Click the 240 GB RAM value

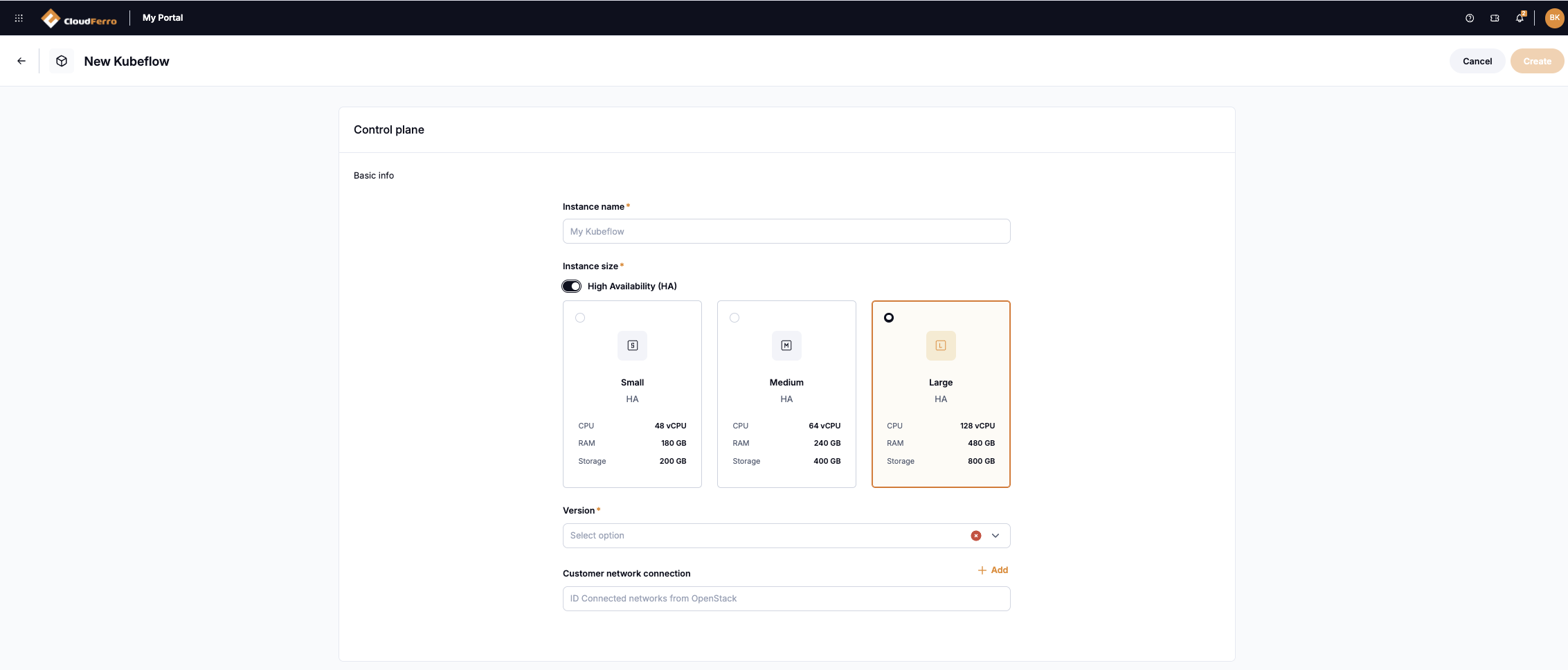pyautogui.click(x=827, y=443)
